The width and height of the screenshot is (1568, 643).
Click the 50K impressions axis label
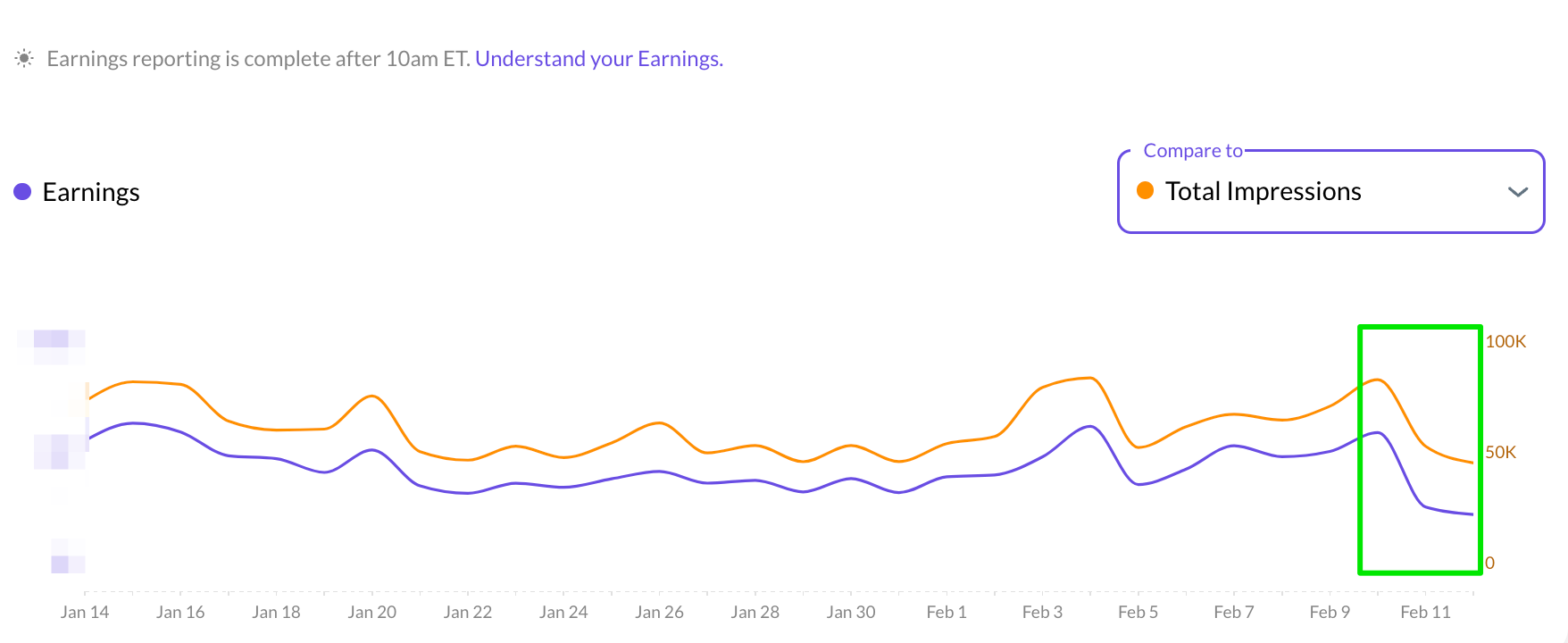[x=1500, y=452]
